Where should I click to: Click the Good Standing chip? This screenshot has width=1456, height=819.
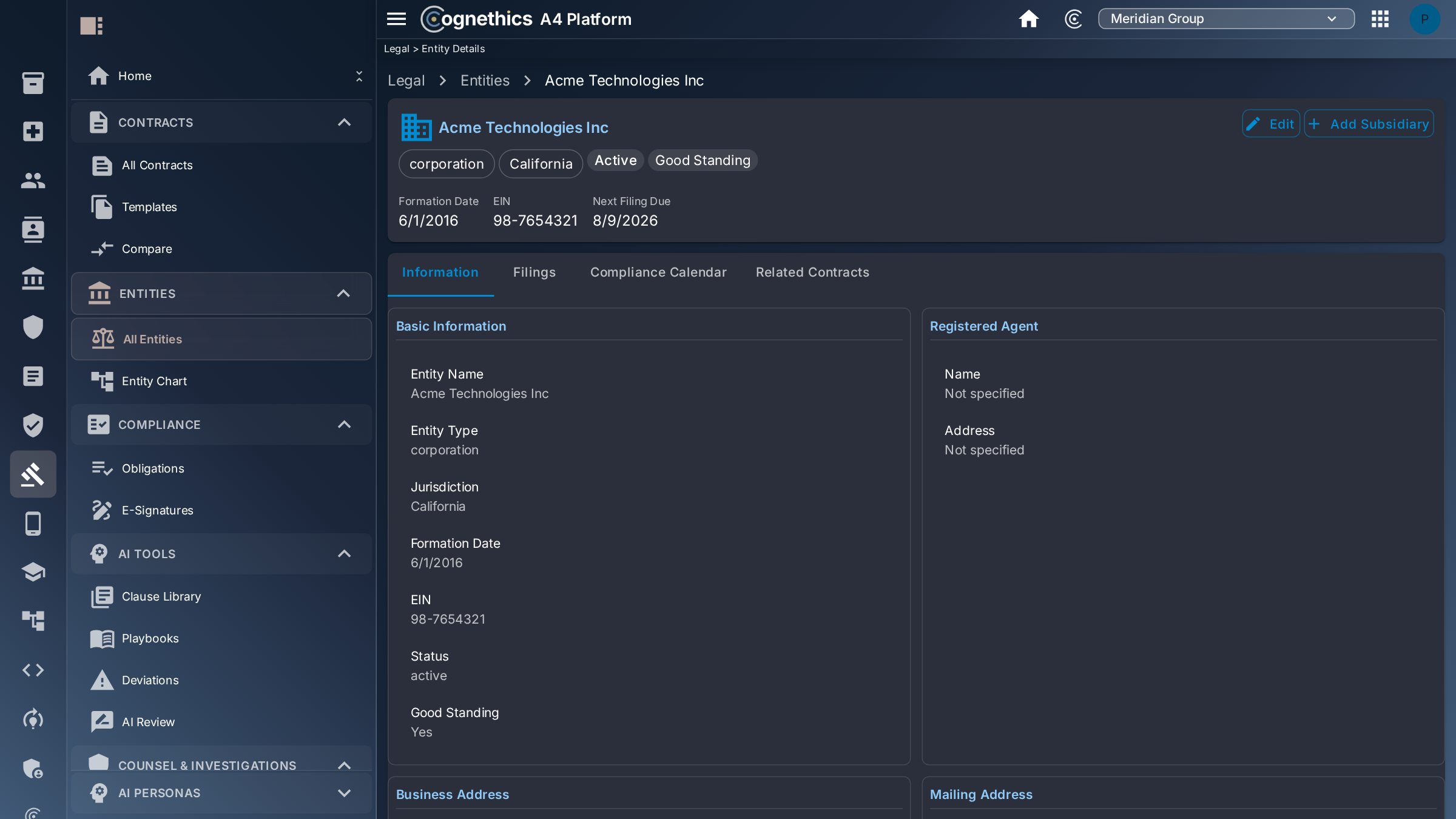click(x=703, y=160)
